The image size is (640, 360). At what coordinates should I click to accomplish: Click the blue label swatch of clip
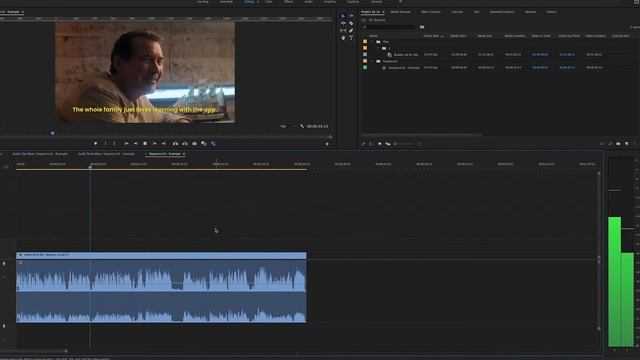(365, 54)
